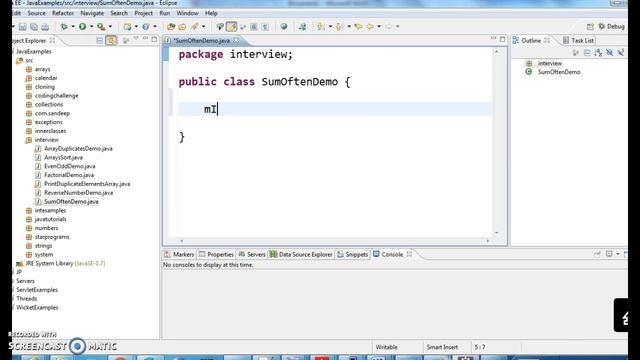Click the editor vertical scrollbar down arrow
This screenshot has height=360, width=640.
[x=496, y=233]
